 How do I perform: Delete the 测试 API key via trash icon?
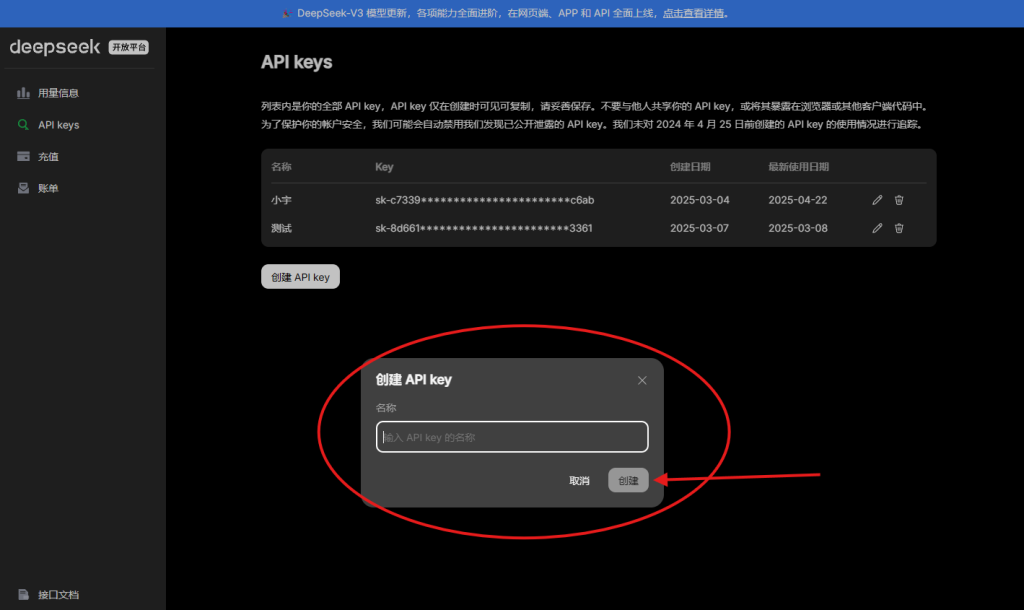click(899, 228)
